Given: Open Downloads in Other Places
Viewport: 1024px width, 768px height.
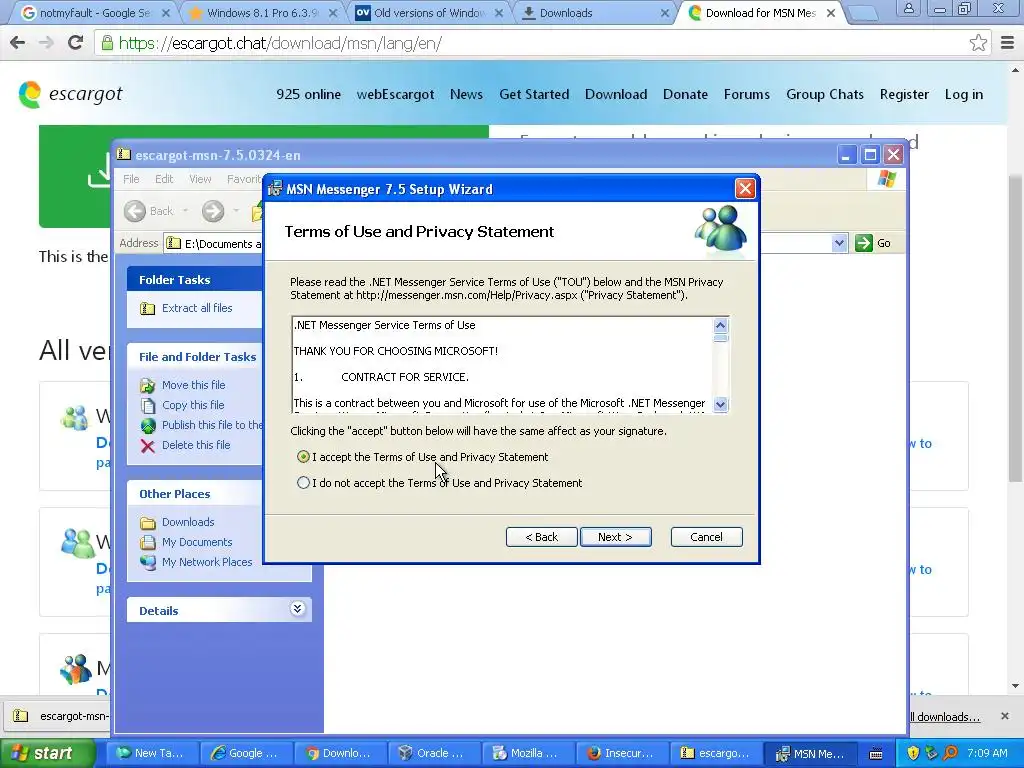Looking at the screenshot, I should 187,522.
